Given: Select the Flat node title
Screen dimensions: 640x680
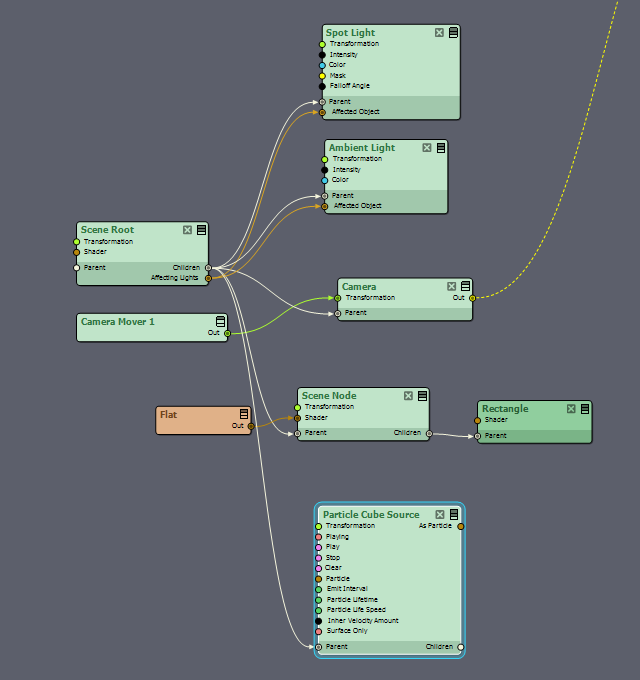Looking at the screenshot, I should (x=169, y=415).
